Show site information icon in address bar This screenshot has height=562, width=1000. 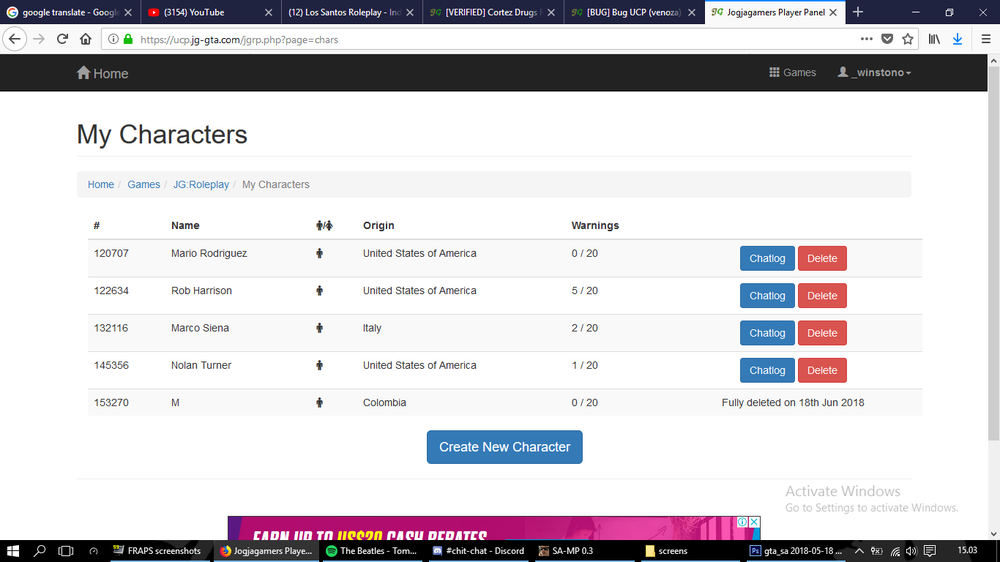pos(113,40)
